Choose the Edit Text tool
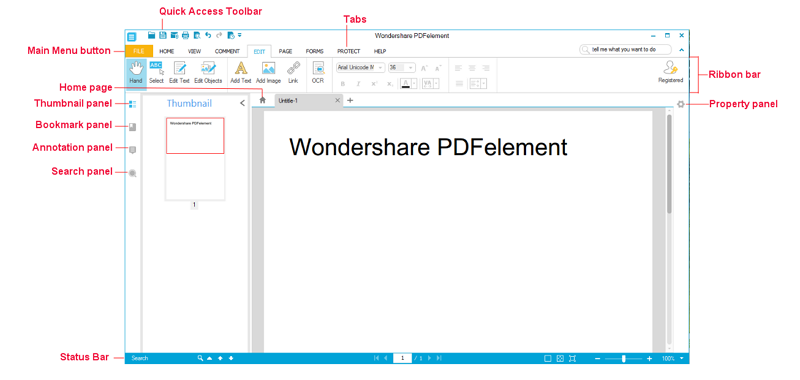 point(179,73)
